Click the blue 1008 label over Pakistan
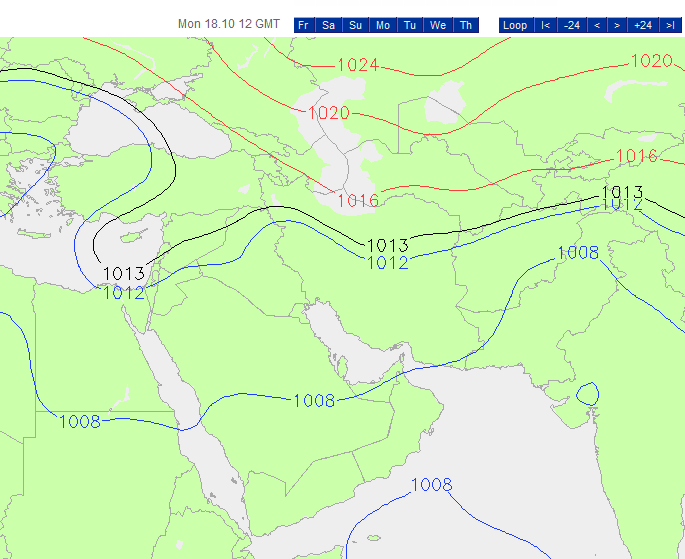Viewport: 685px width, 559px height. click(x=578, y=252)
